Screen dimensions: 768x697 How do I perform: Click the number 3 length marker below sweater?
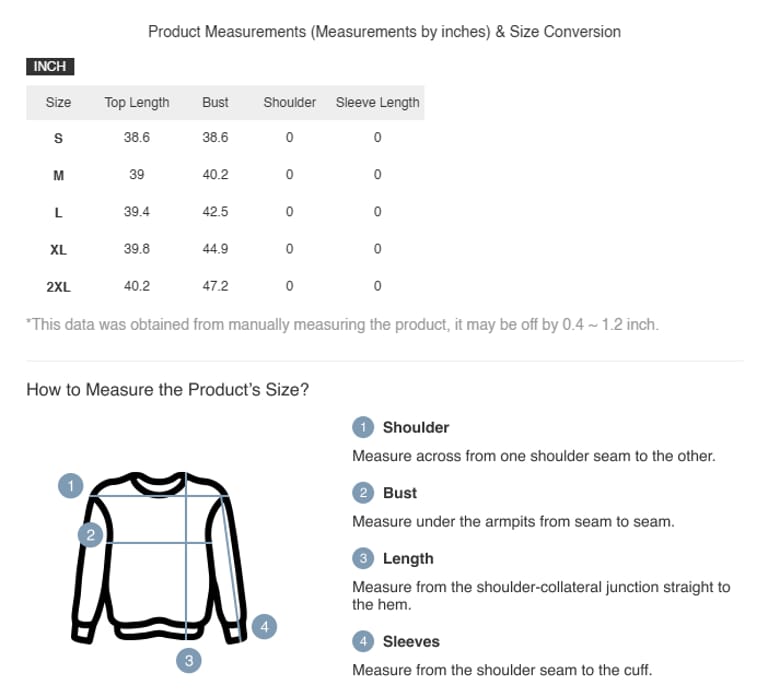189,660
